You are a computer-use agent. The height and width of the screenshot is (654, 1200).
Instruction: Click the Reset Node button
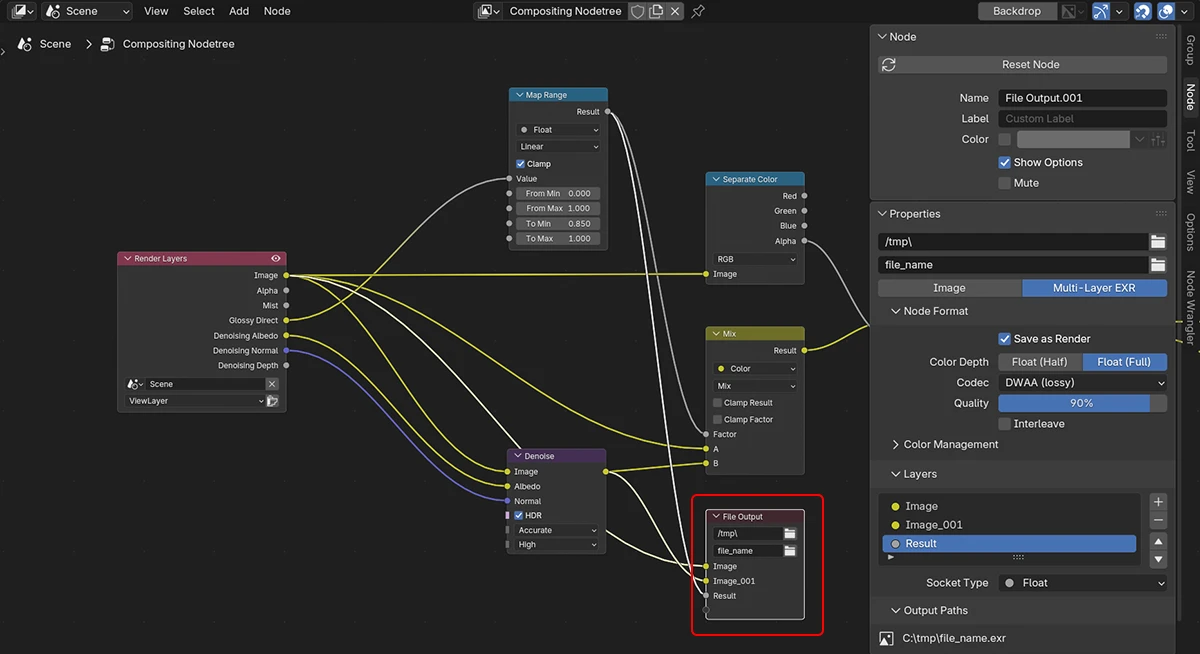click(1022, 64)
